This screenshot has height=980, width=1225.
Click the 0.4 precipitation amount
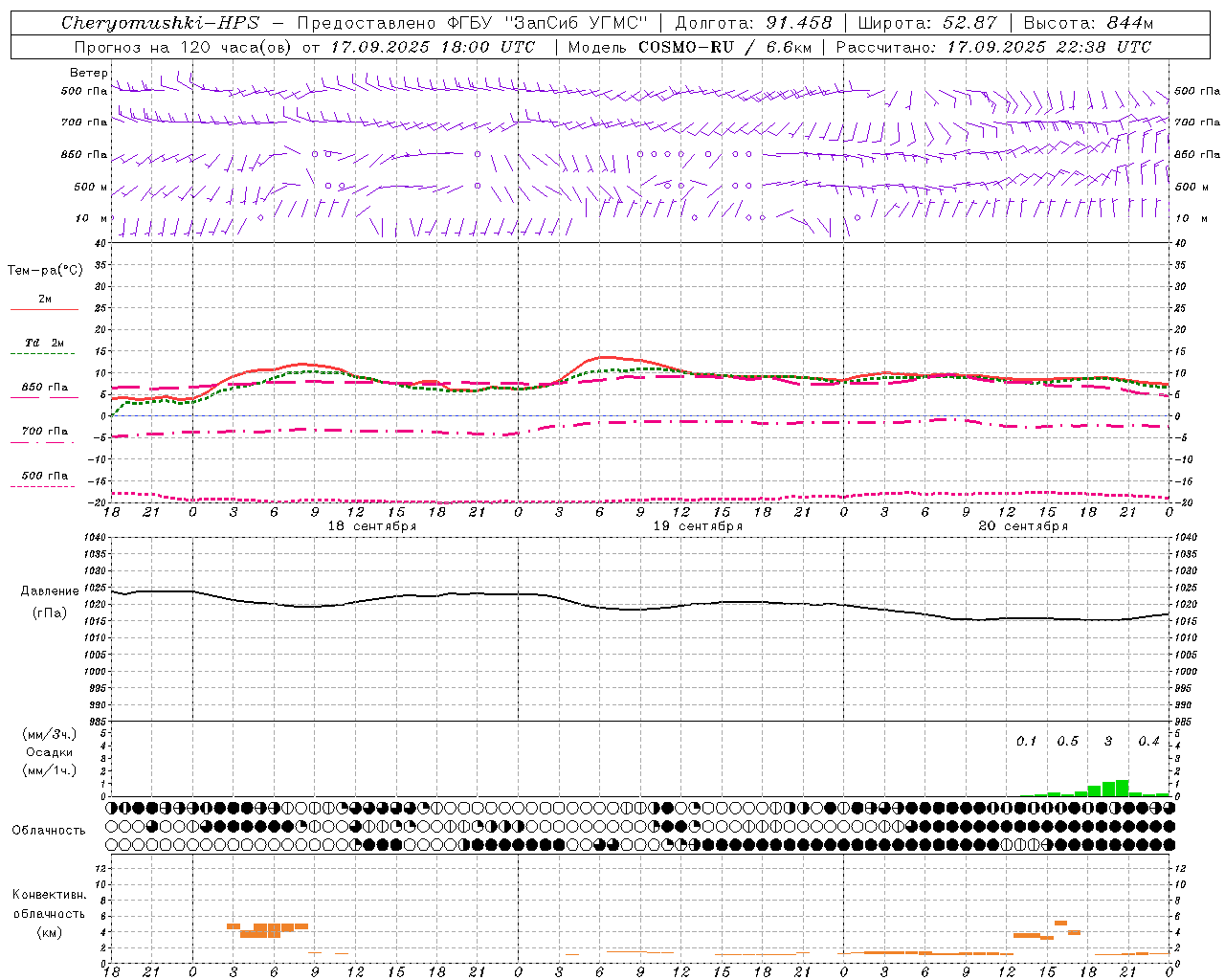click(1148, 741)
